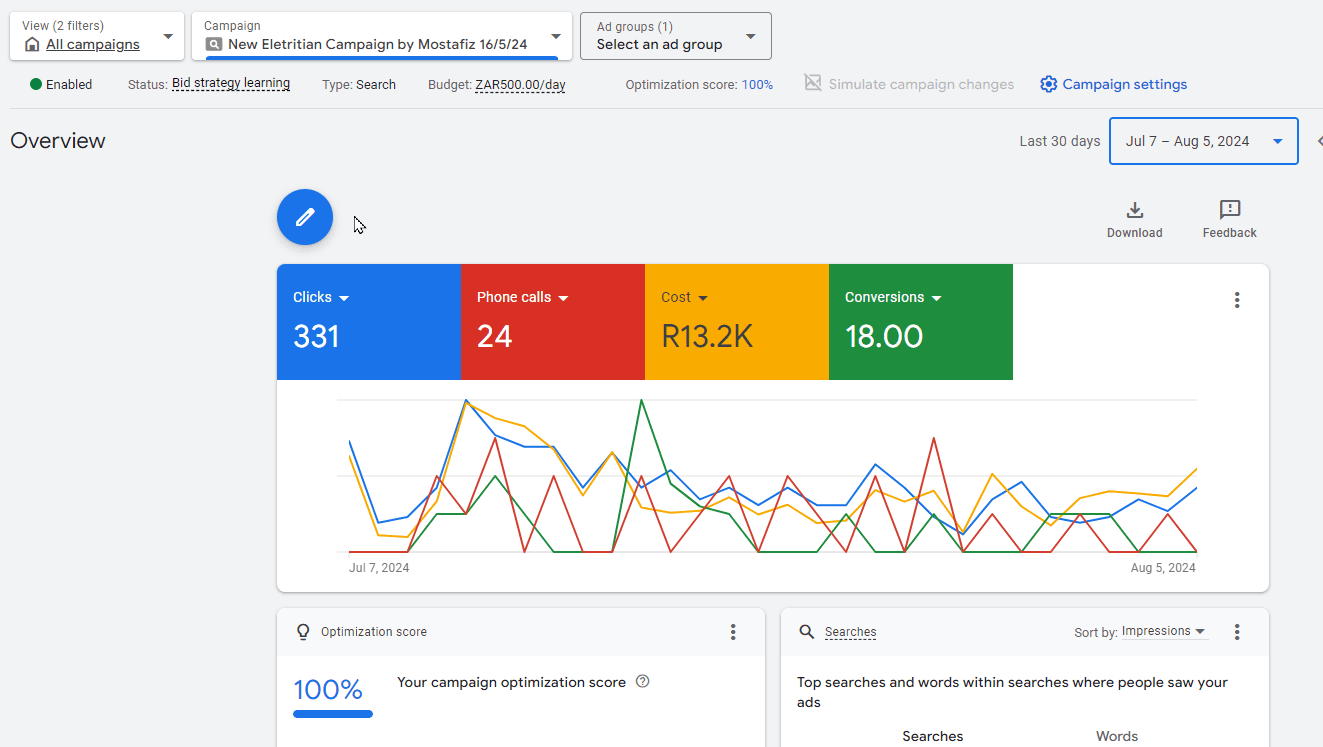Open the date range picker
Image resolution: width=1323 pixels, height=747 pixels.
click(x=1203, y=141)
